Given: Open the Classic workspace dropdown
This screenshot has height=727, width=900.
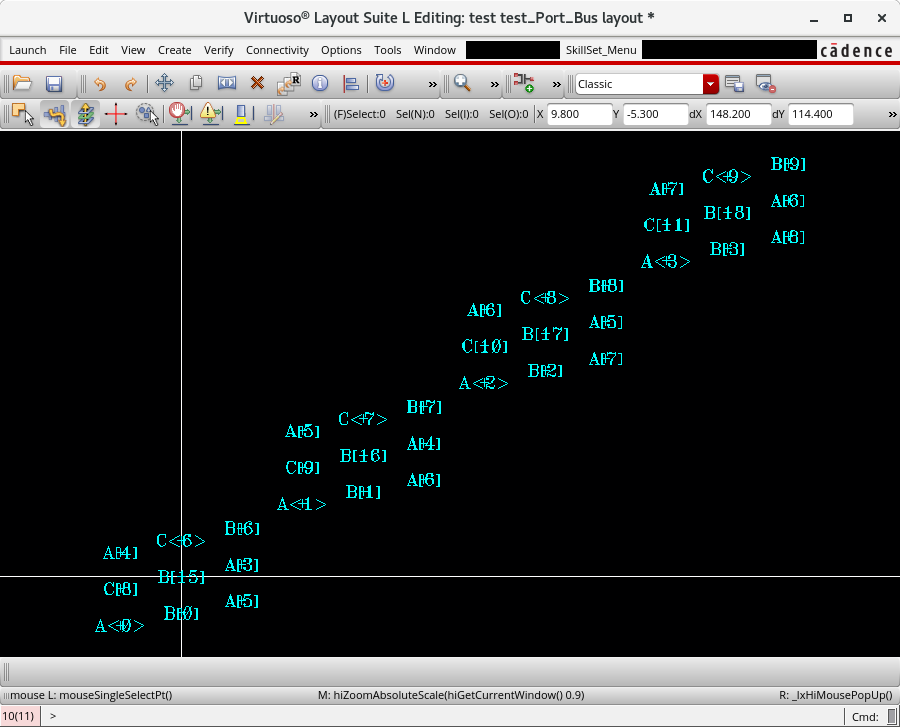Looking at the screenshot, I should pyautogui.click(x=646, y=84).
